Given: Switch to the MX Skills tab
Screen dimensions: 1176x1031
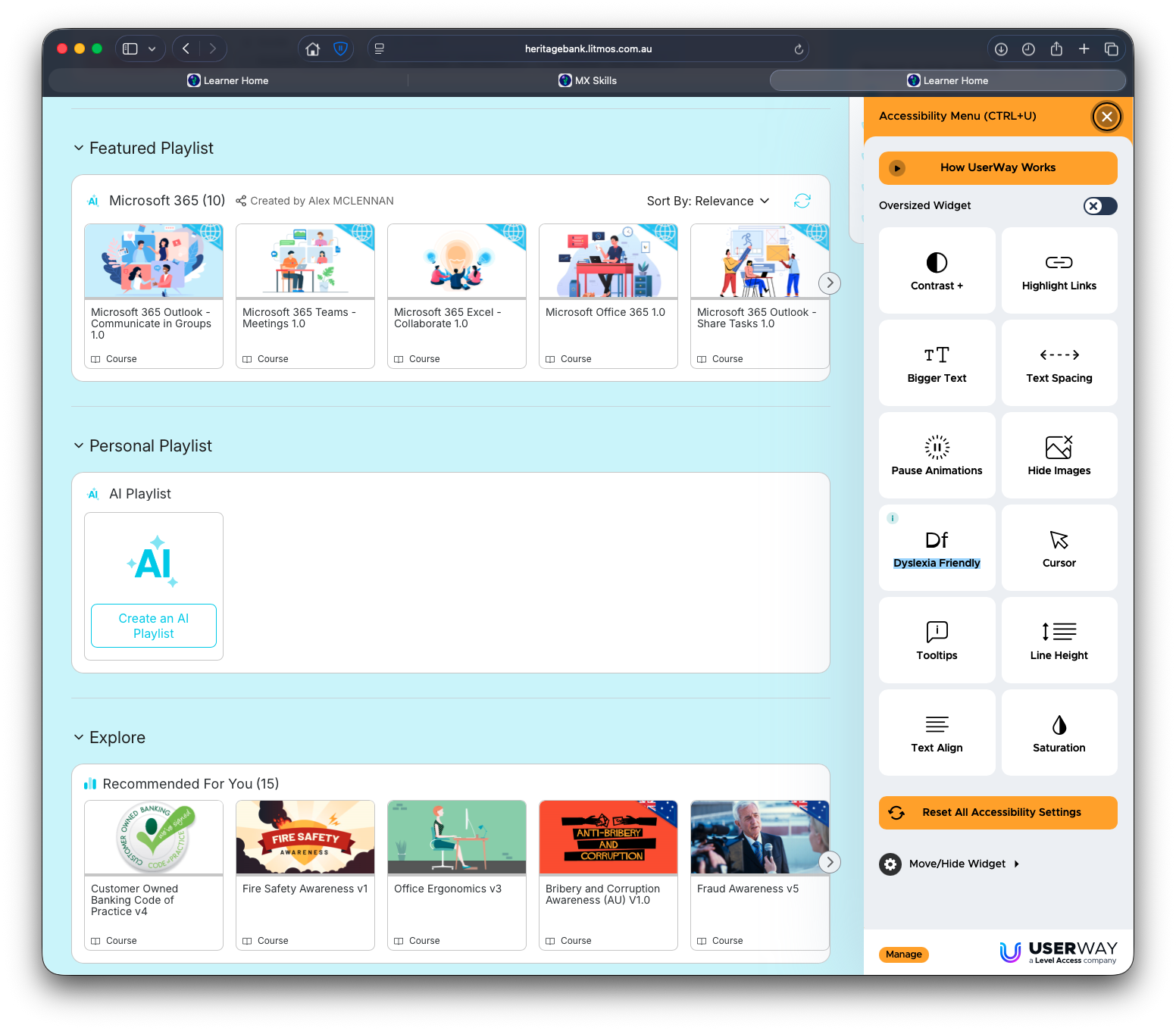Looking at the screenshot, I should coord(588,80).
